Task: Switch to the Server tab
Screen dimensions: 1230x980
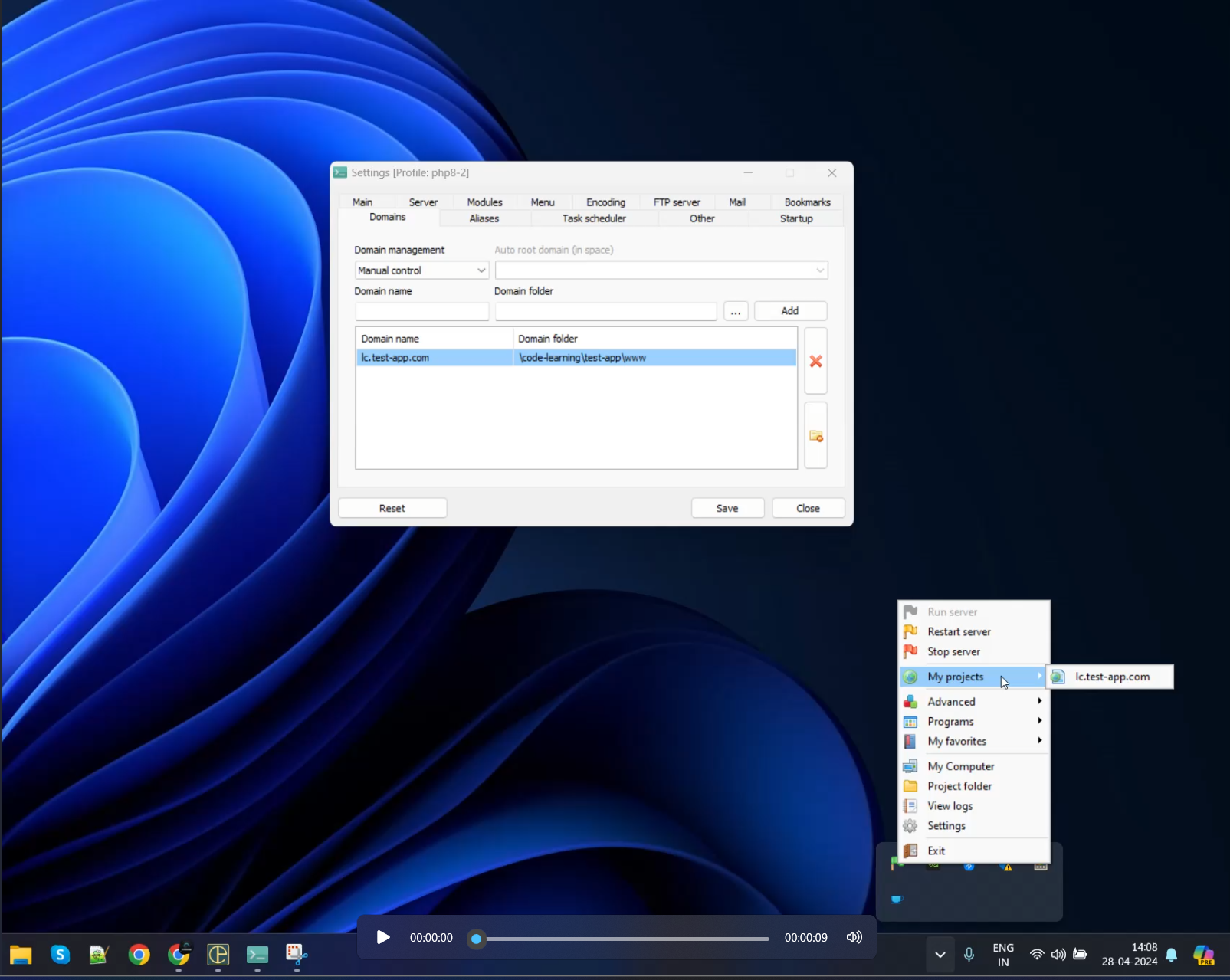Action: tap(423, 202)
